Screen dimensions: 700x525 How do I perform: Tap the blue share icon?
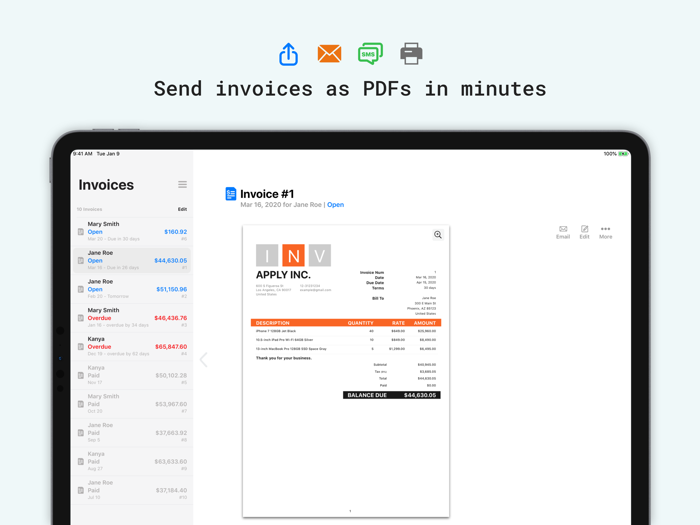click(288, 54)
